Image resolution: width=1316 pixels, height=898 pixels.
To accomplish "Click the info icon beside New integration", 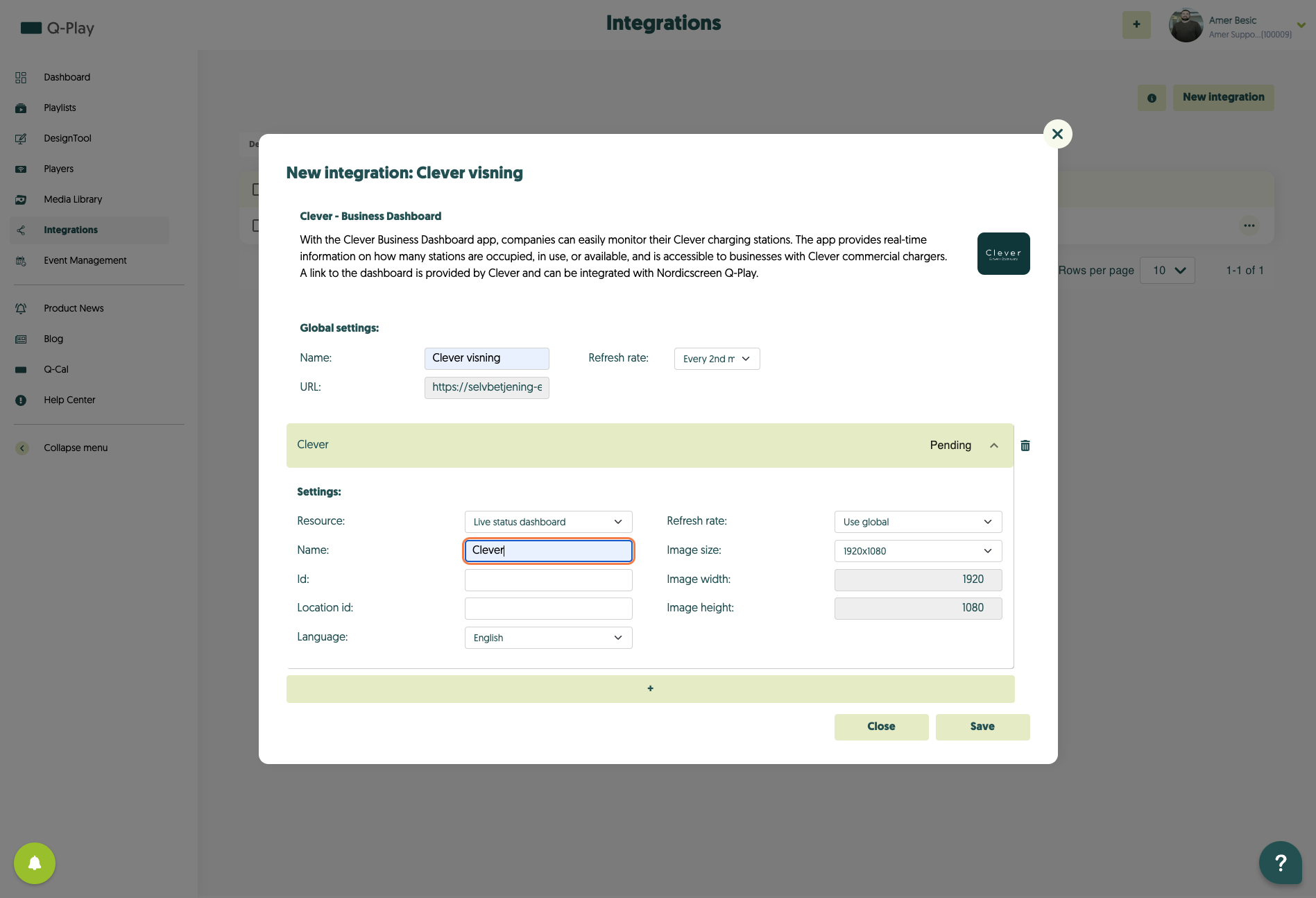I will (1152, 98).
